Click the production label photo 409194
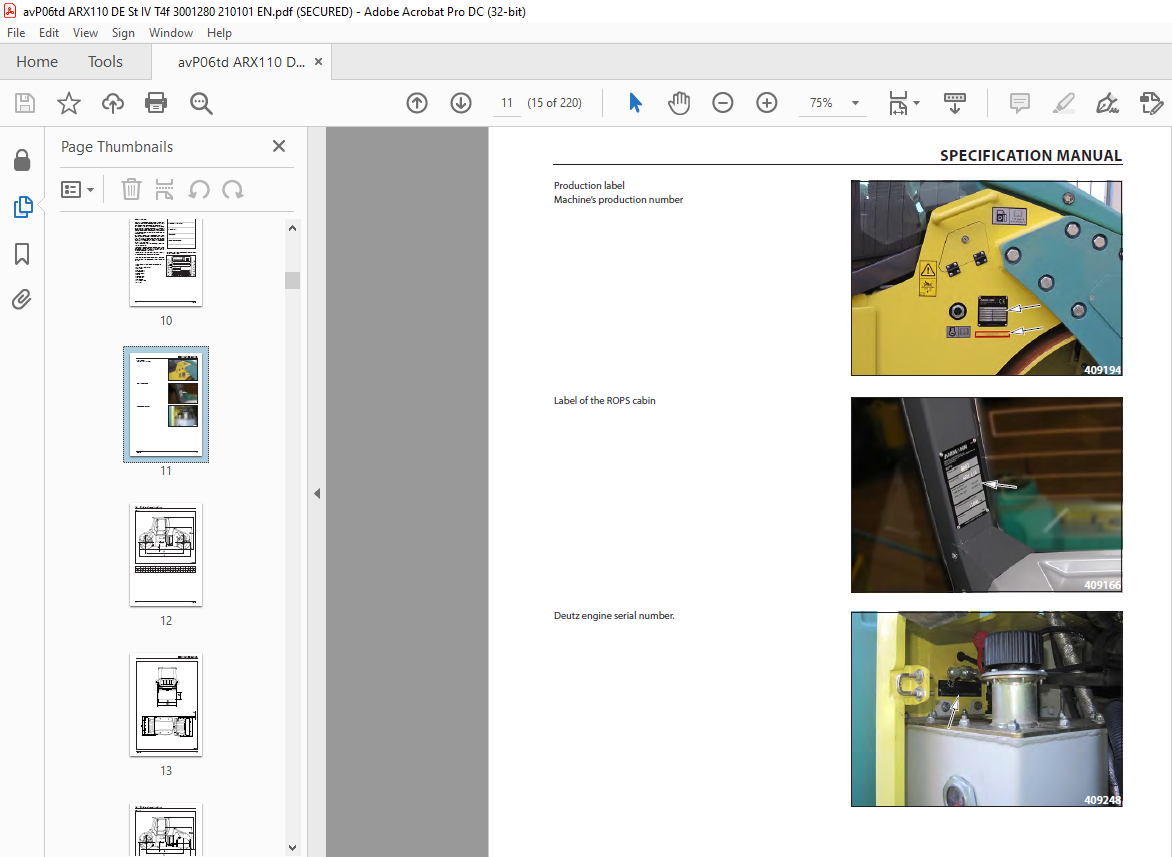The image size is (1172, 857). [x=987, y=278]
